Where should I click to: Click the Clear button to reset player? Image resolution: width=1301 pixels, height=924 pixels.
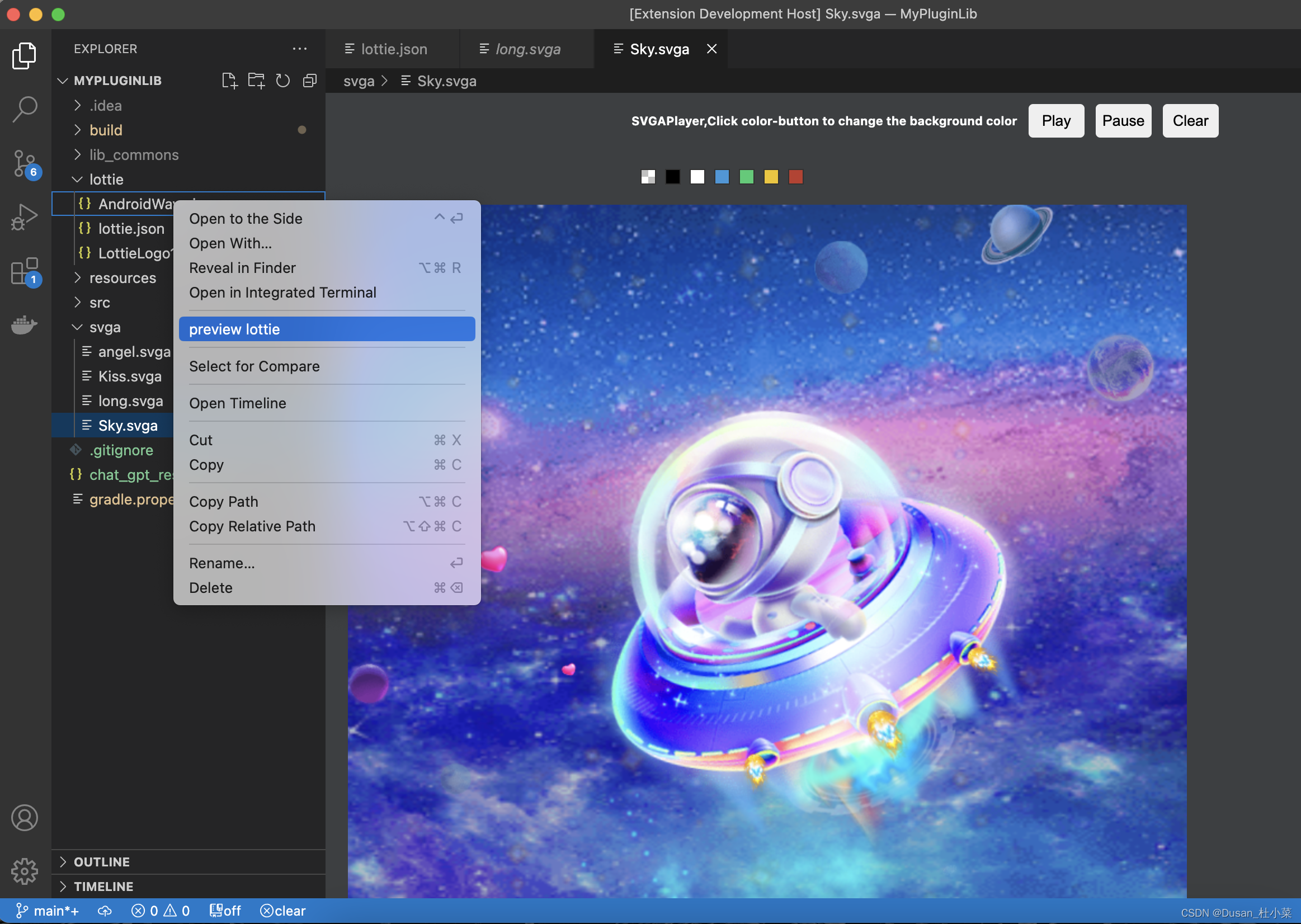(x=1190, y=120)
